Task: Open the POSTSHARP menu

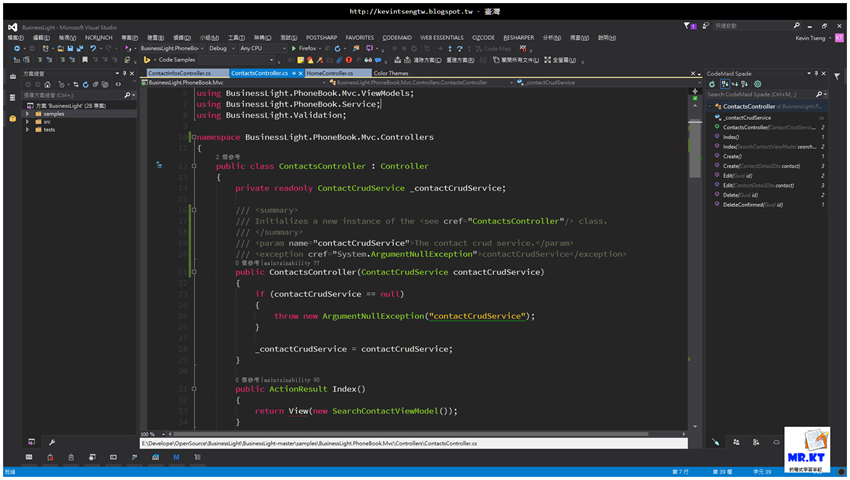Action: 321,38
